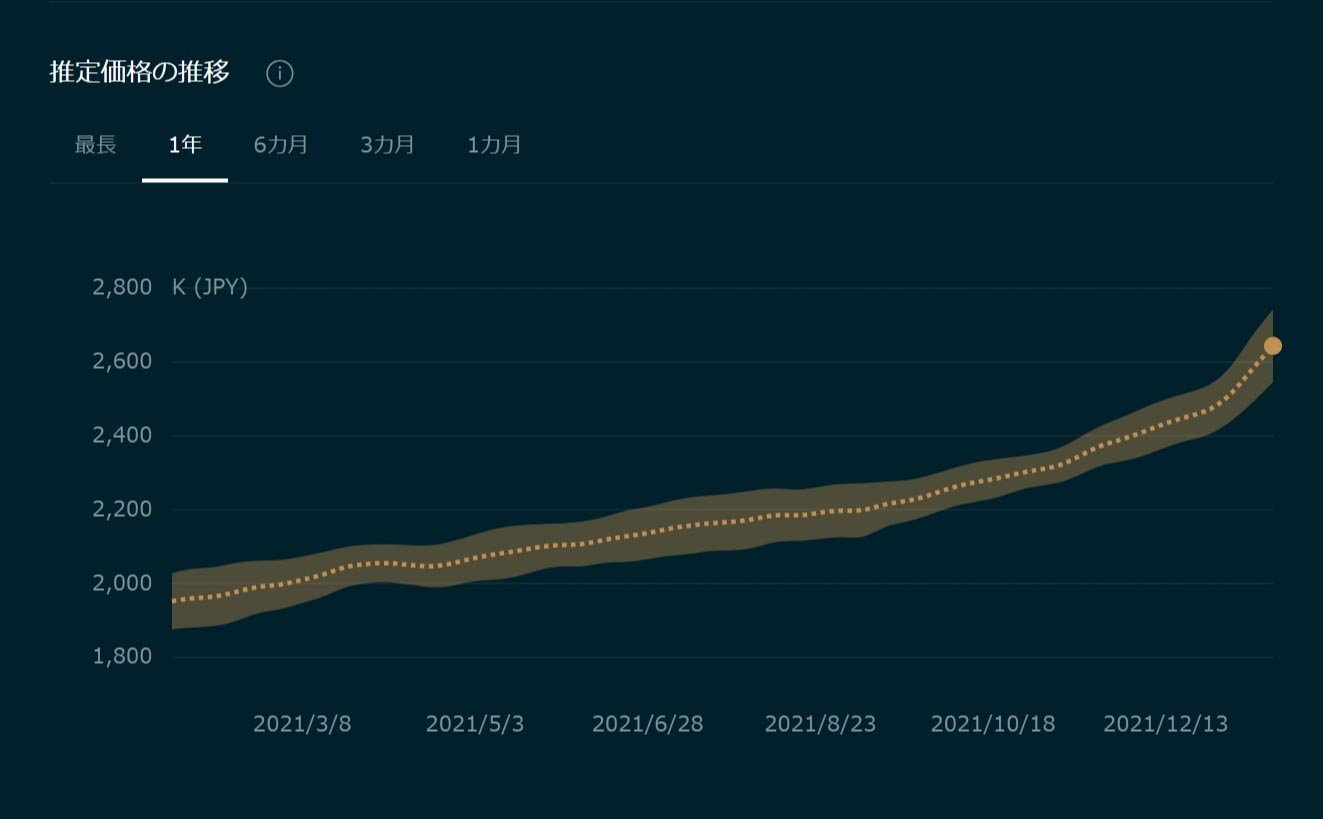Switch to the 最長 tab

[x=95, y=145]
